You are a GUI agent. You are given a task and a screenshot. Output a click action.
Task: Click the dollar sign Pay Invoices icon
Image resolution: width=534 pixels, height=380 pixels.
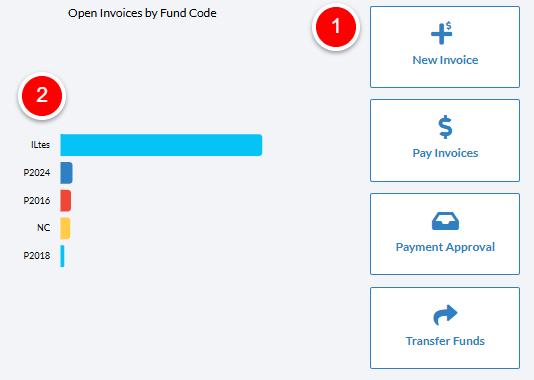point(445,127)
